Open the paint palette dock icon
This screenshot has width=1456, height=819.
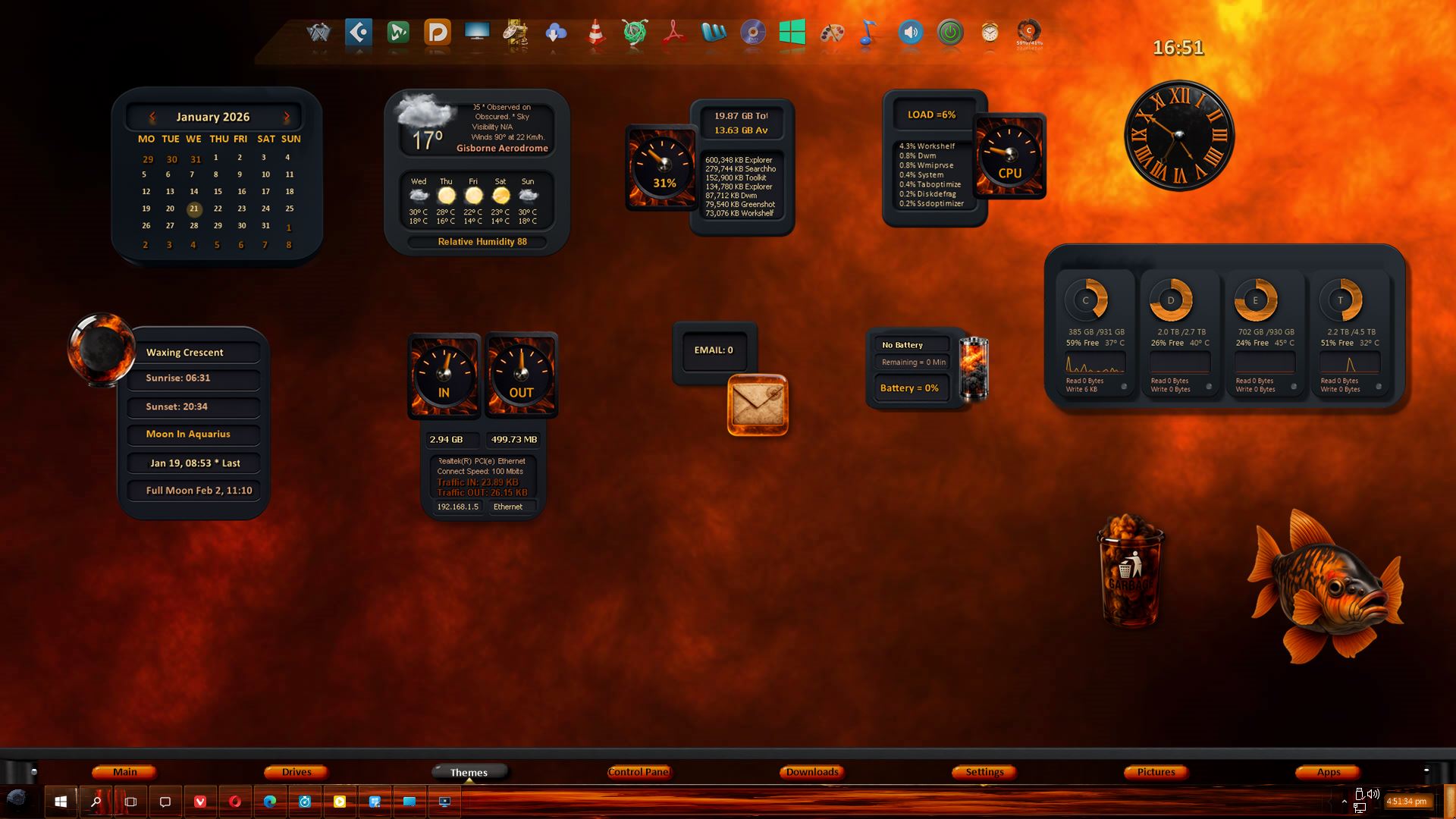[832, 33]
